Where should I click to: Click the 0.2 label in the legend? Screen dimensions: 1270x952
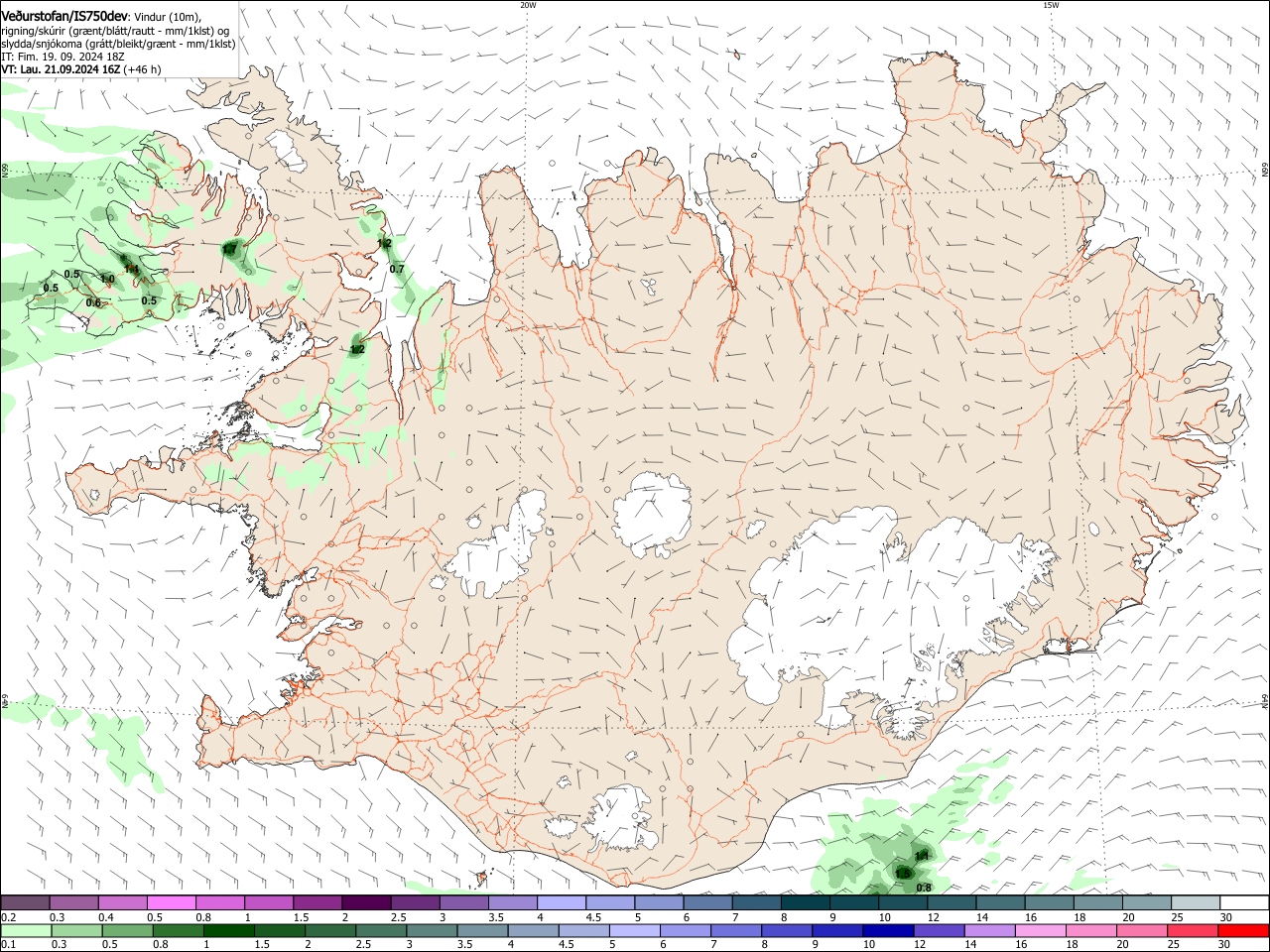pyautogui.click(x=8, y=918)
